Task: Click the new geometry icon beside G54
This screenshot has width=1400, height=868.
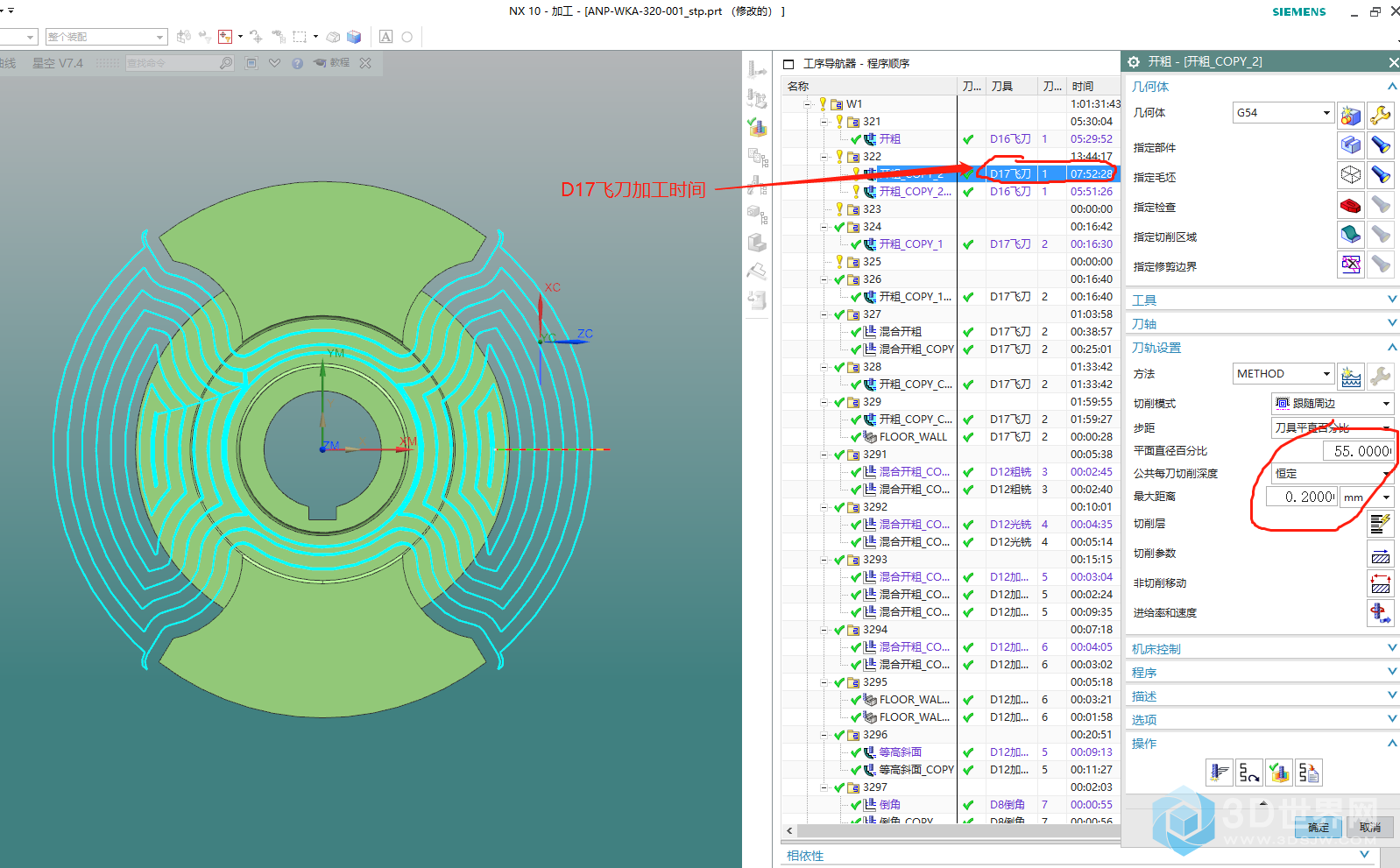Action: click(x=1351, y=115)
